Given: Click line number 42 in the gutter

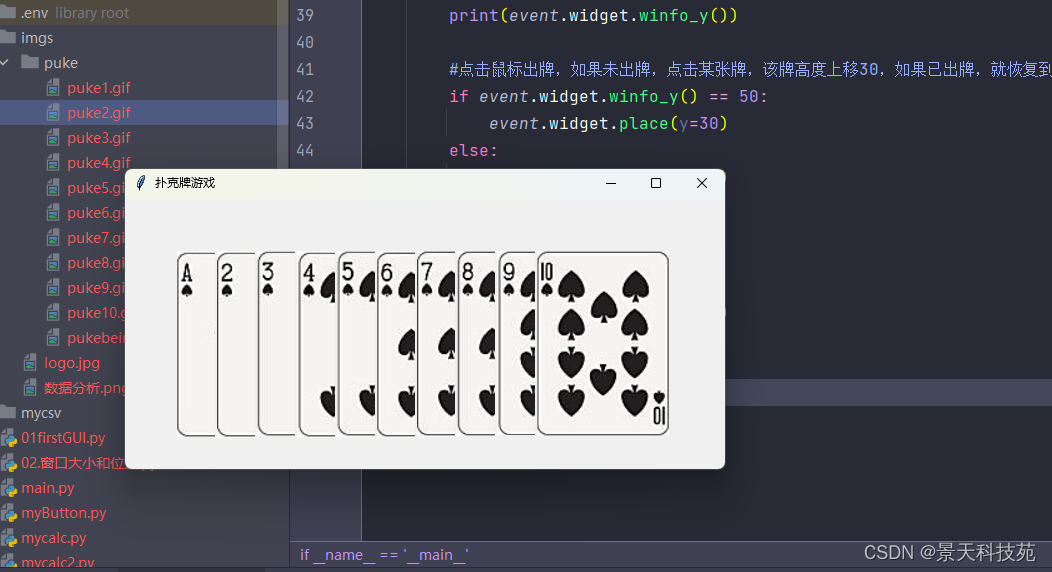Looking at the screenshot, I should click(305, 97).
